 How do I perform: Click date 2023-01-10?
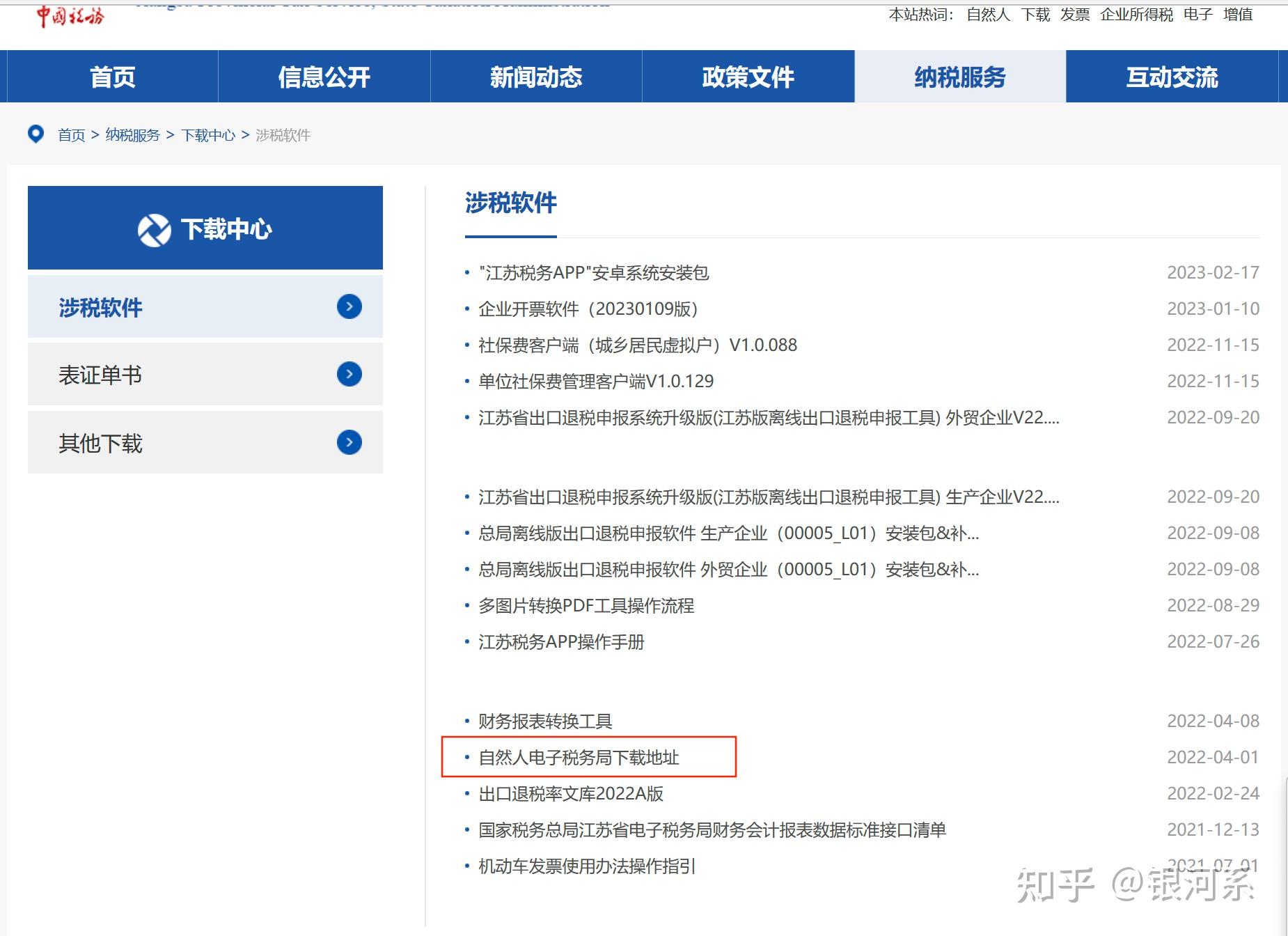[x=1213, y=309]
